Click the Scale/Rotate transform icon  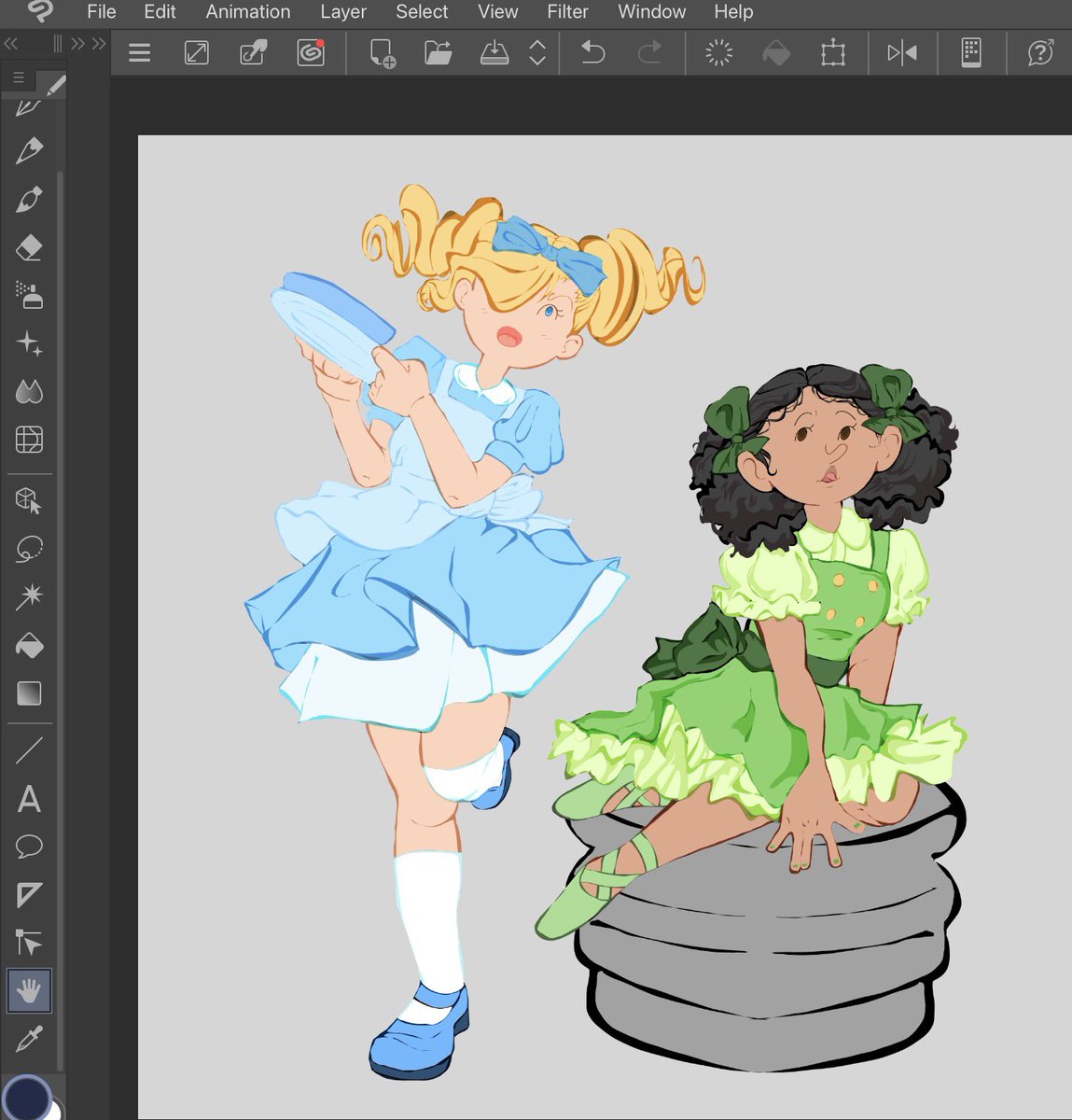833,53
